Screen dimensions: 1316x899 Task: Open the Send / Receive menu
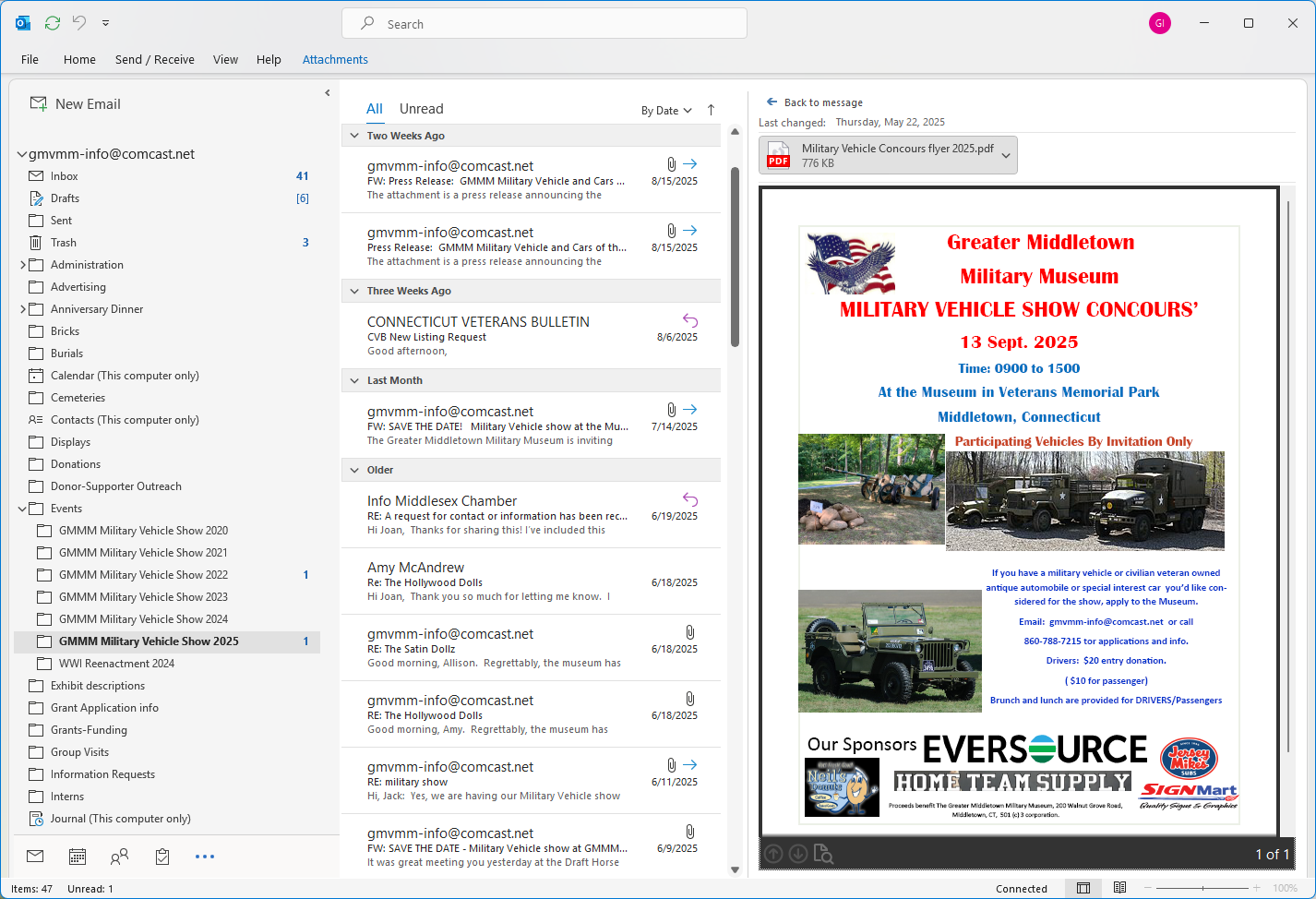(154, 59)
